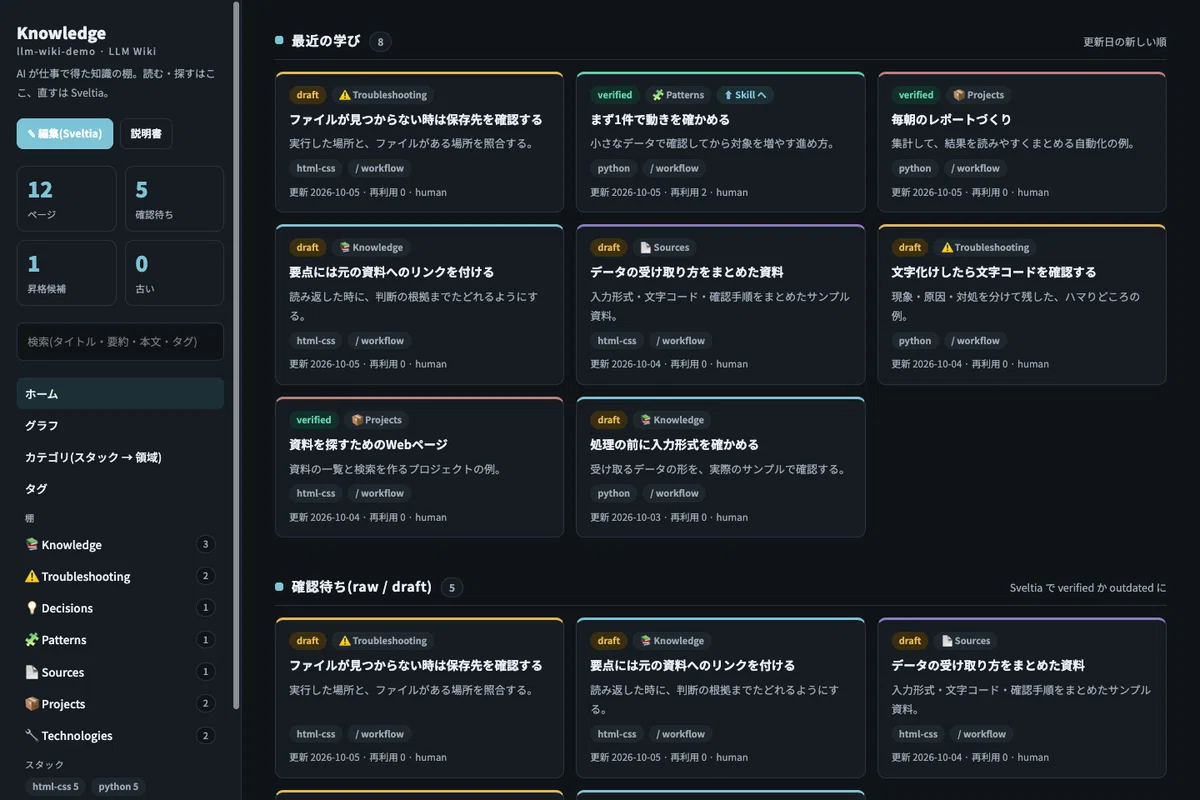The image size is (1200, 800).
Task: Select Troubleshooting badge on ファイルが見つからない card under 確認待ち
Action: point(383,641)
